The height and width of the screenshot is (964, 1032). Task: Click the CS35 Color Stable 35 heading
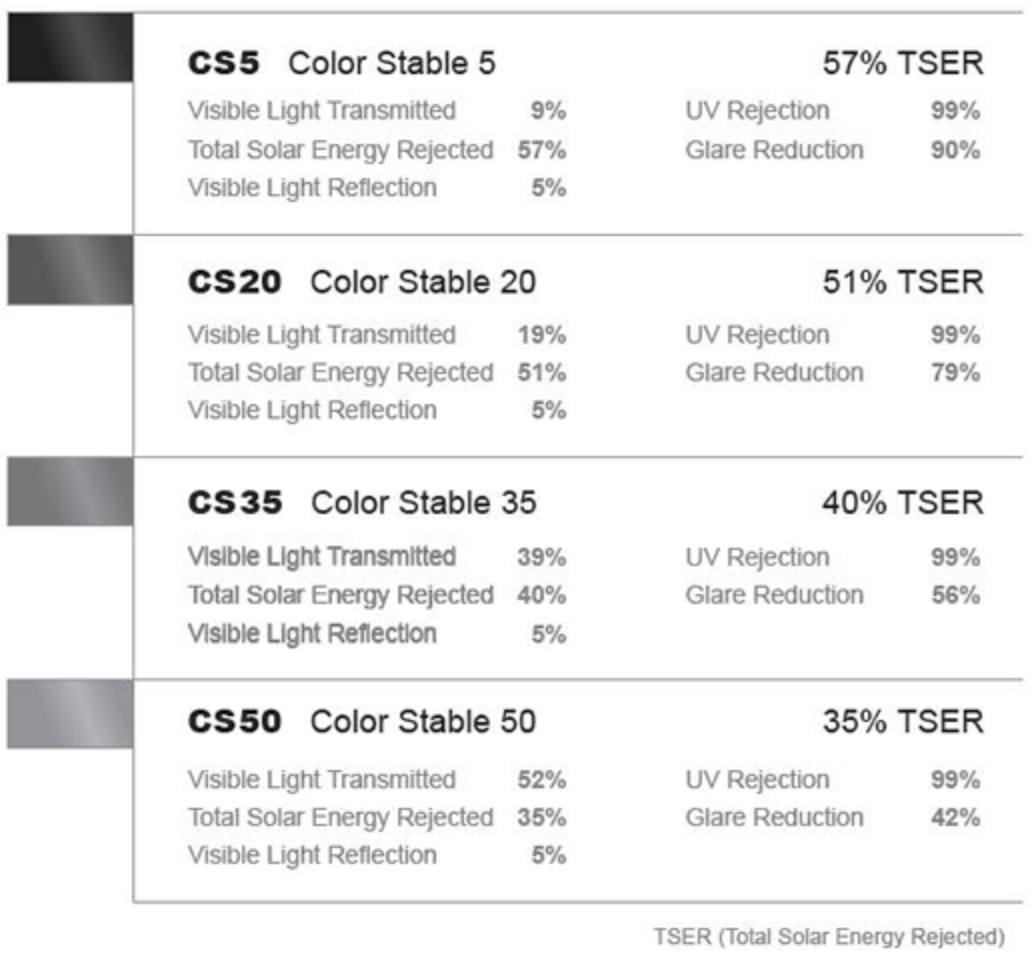(361, 503)
